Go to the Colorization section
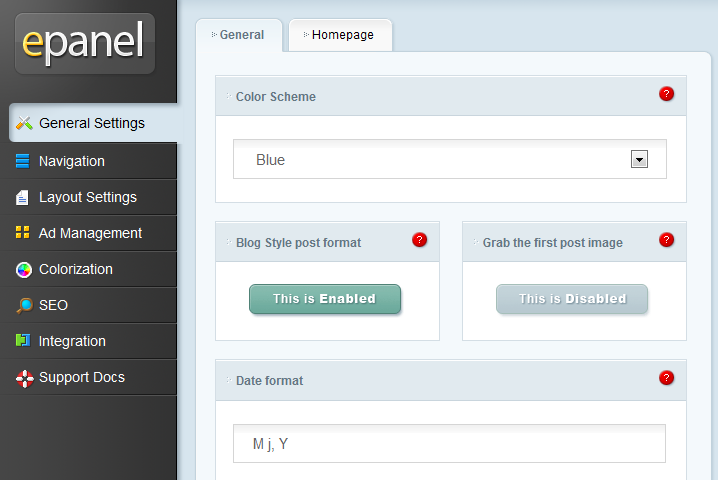 88,269
